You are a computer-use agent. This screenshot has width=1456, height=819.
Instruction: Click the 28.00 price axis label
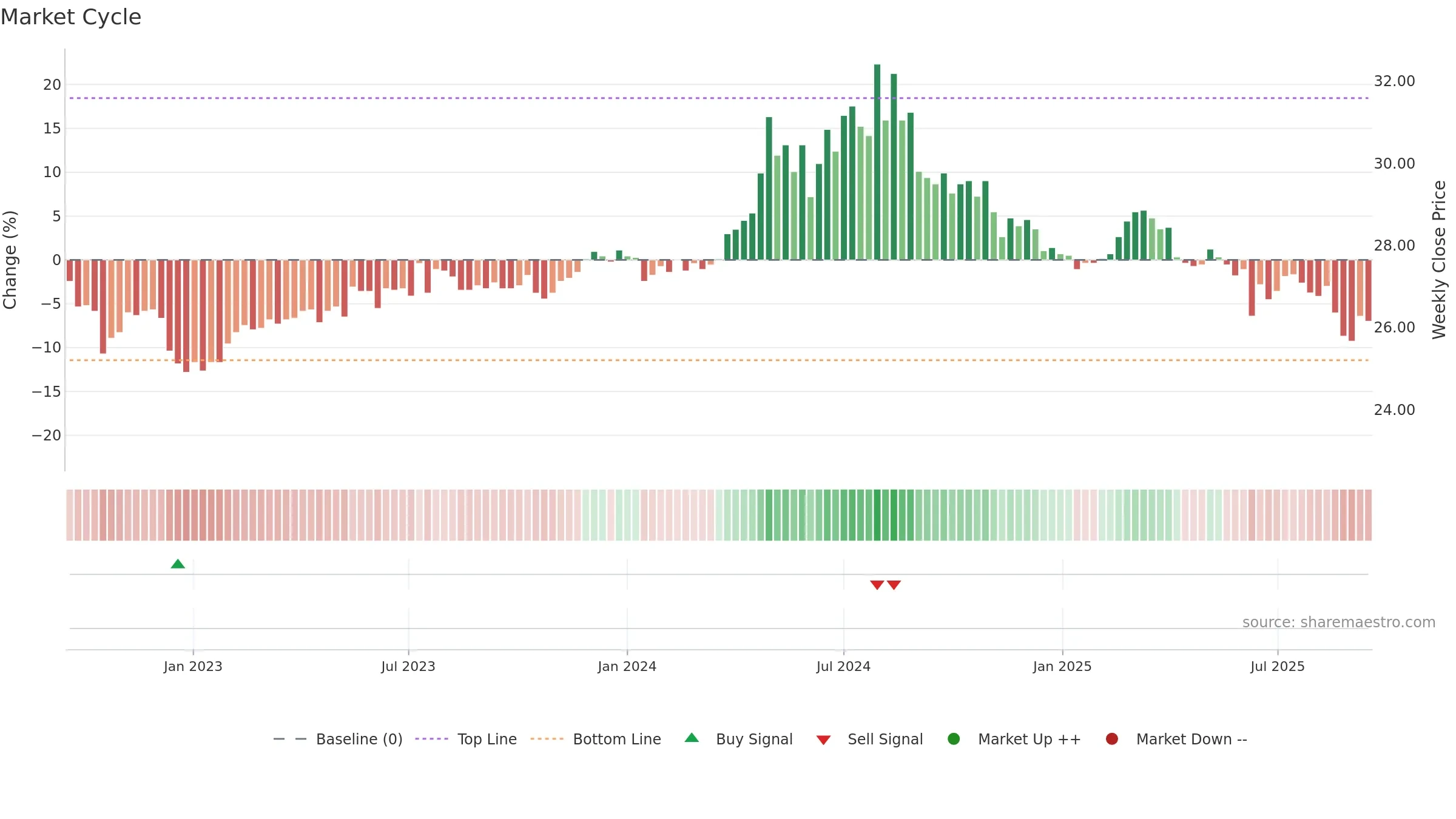click(1394, 246)
